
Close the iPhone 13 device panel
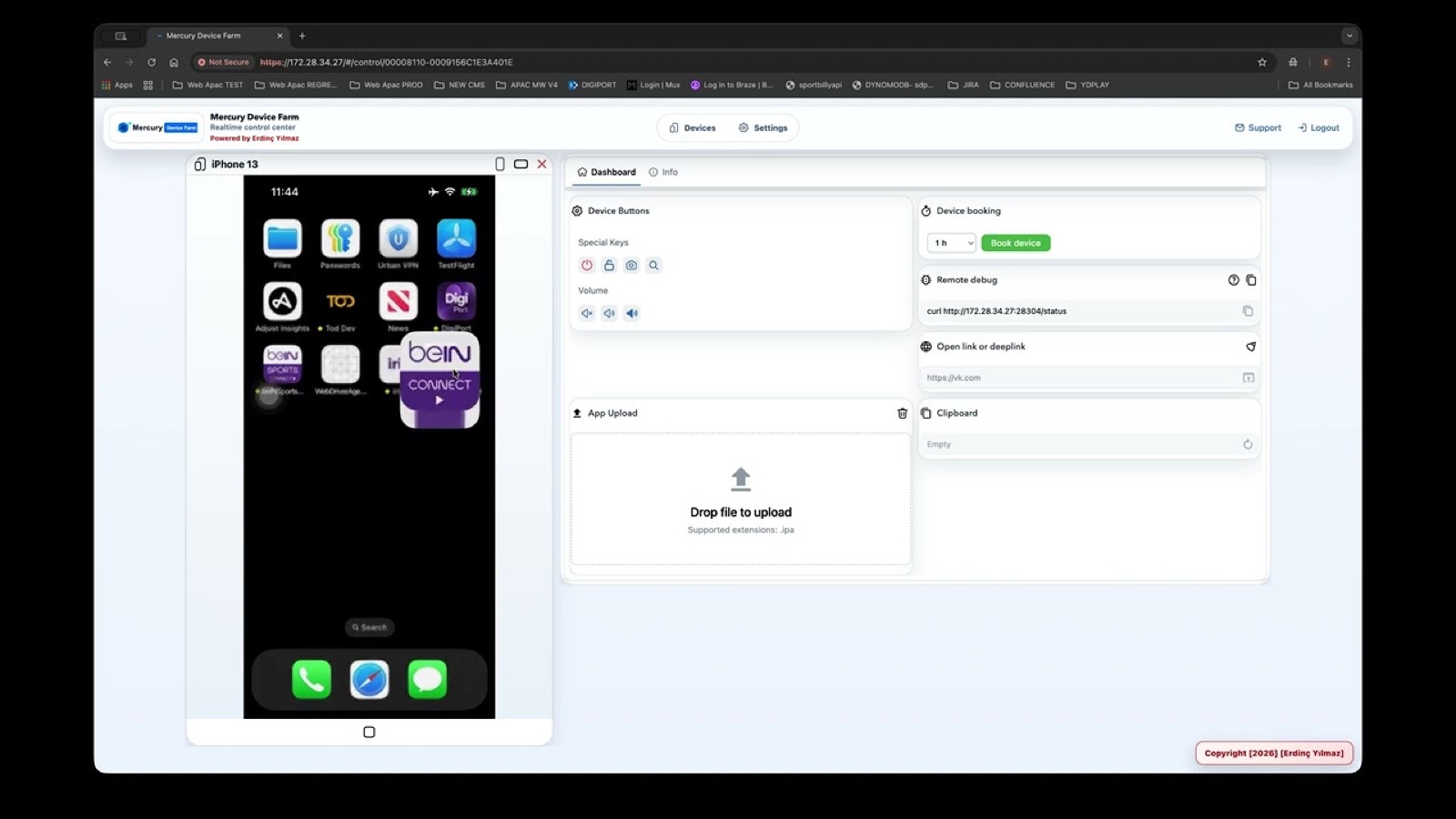coord(542,164)
